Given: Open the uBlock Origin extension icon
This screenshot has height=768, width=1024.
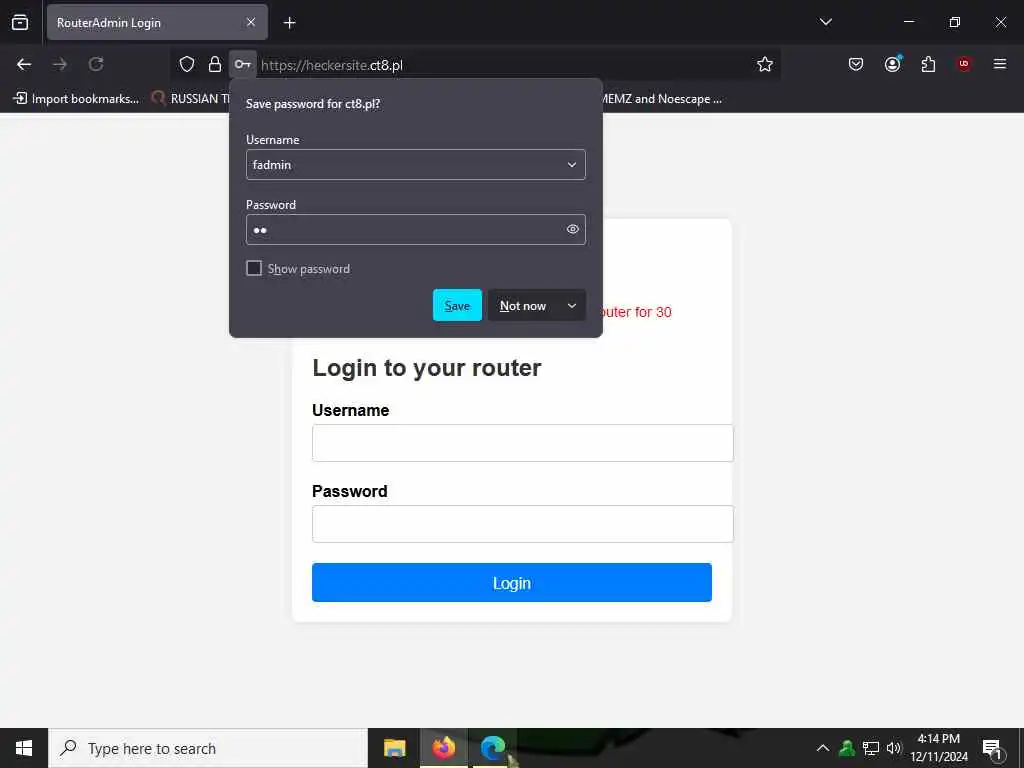Looking at the screenshot, I should tap(964, 64).
